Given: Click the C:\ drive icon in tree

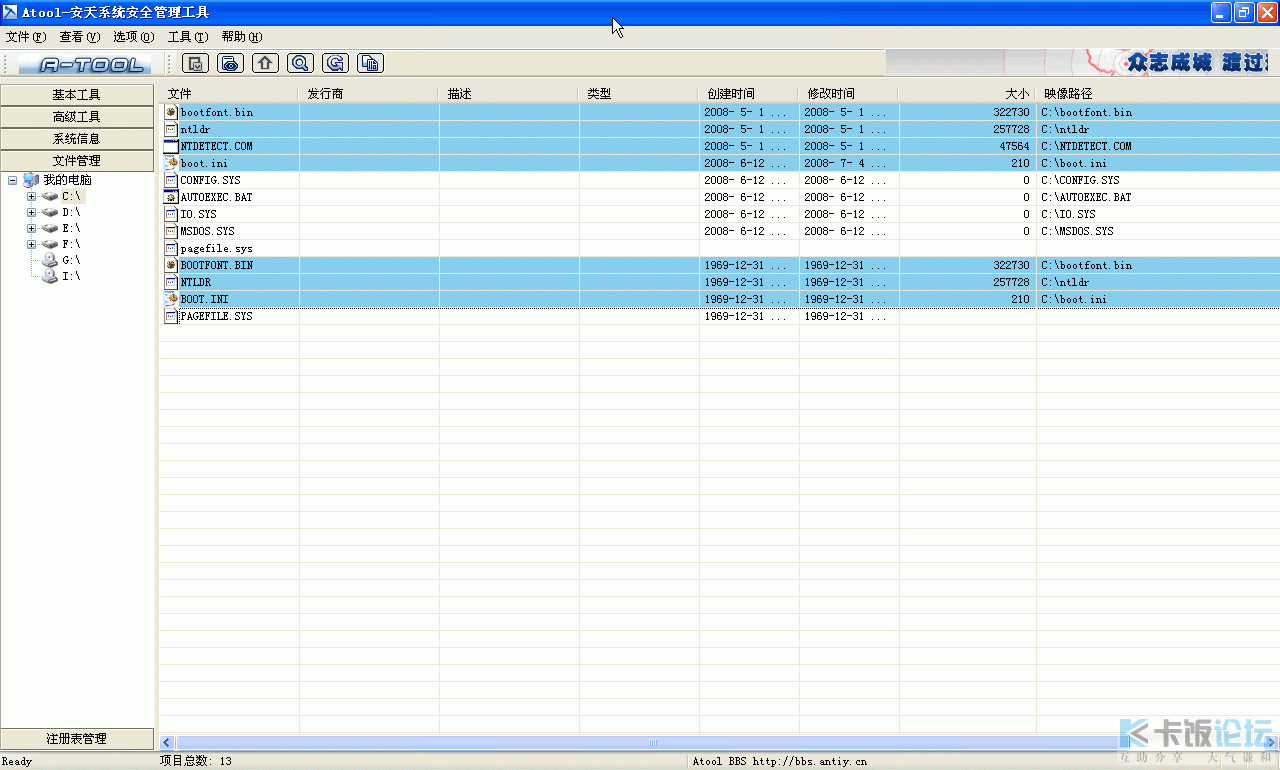Looking at the screenshot, I should [50, 196].
